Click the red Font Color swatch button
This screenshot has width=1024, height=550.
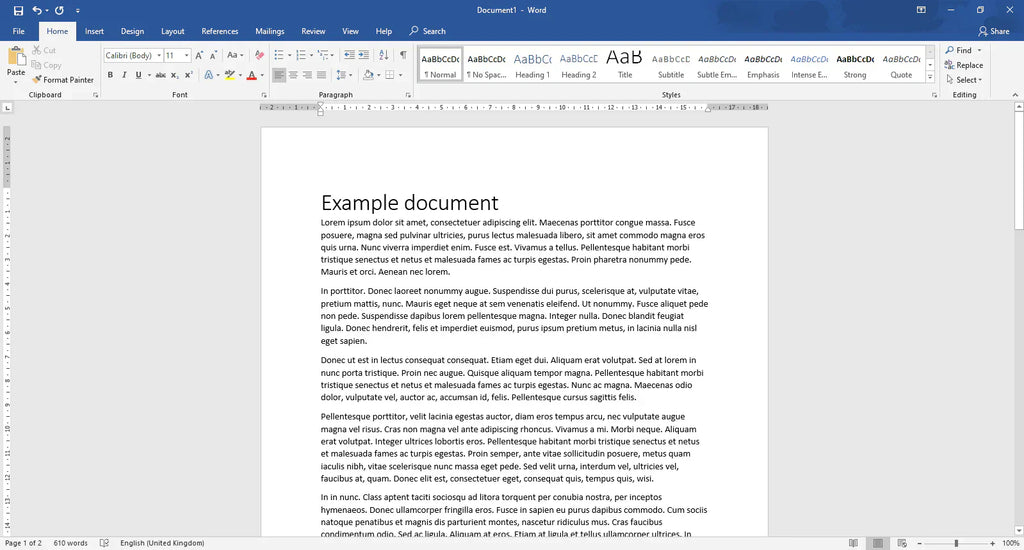[250, 75]
